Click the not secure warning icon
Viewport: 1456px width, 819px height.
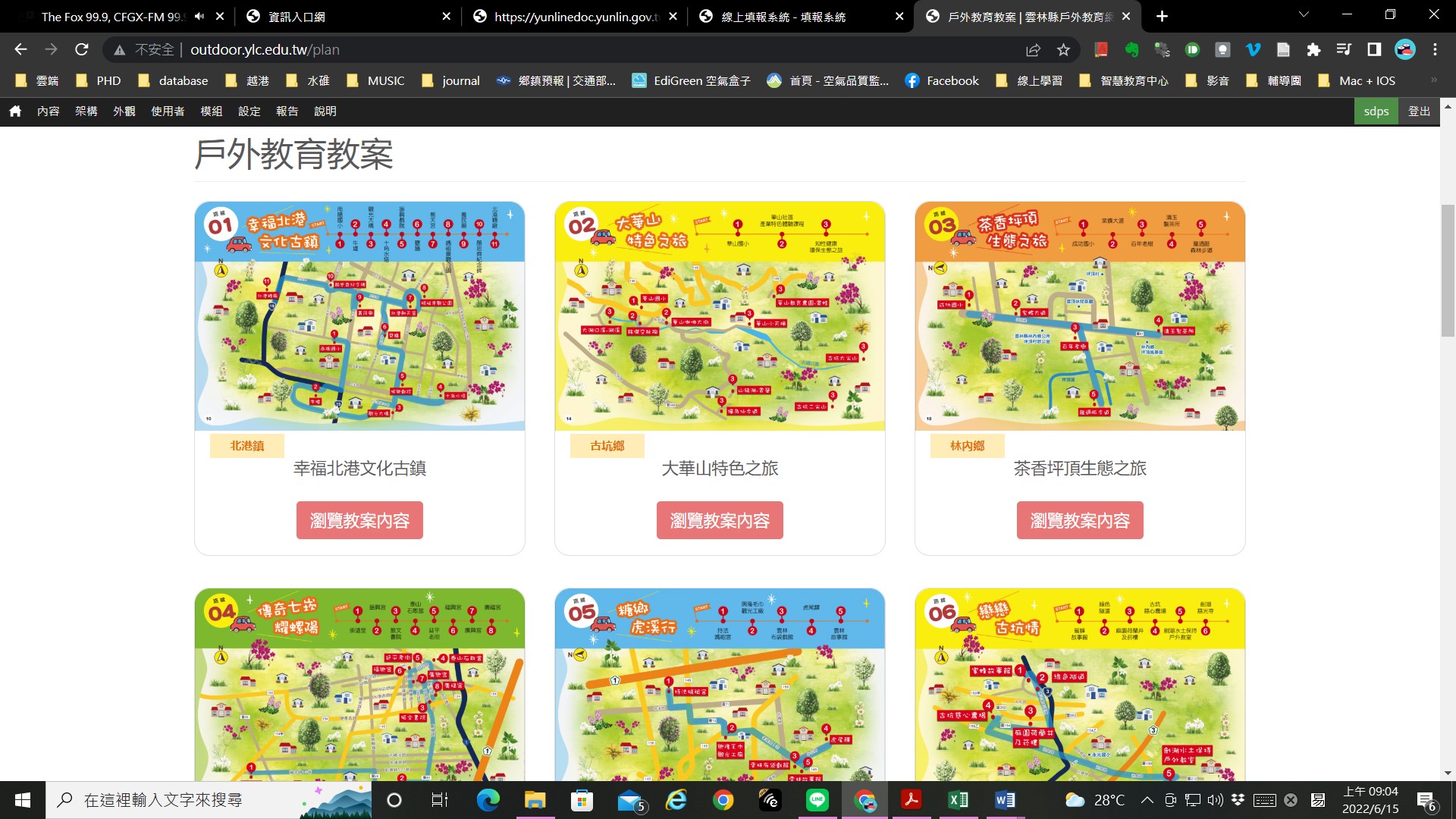119,50
